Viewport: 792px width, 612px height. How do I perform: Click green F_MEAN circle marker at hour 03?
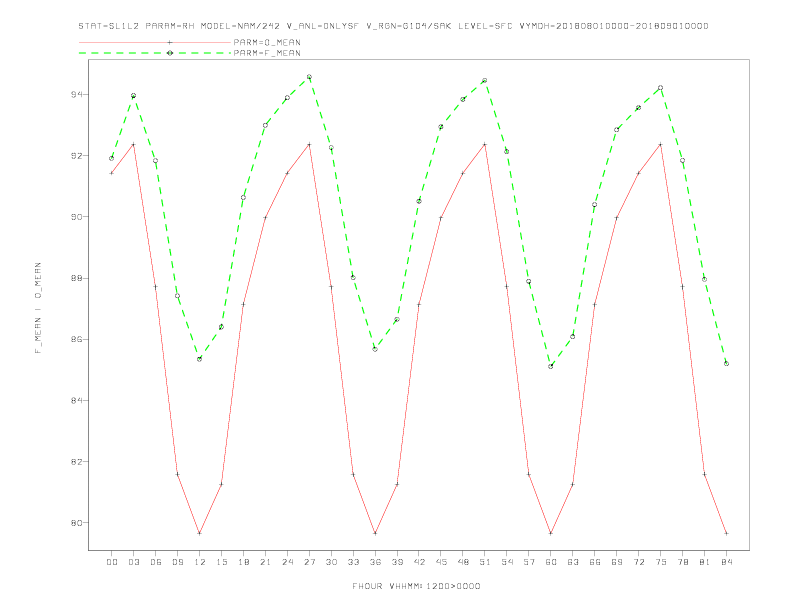point(133,95)
